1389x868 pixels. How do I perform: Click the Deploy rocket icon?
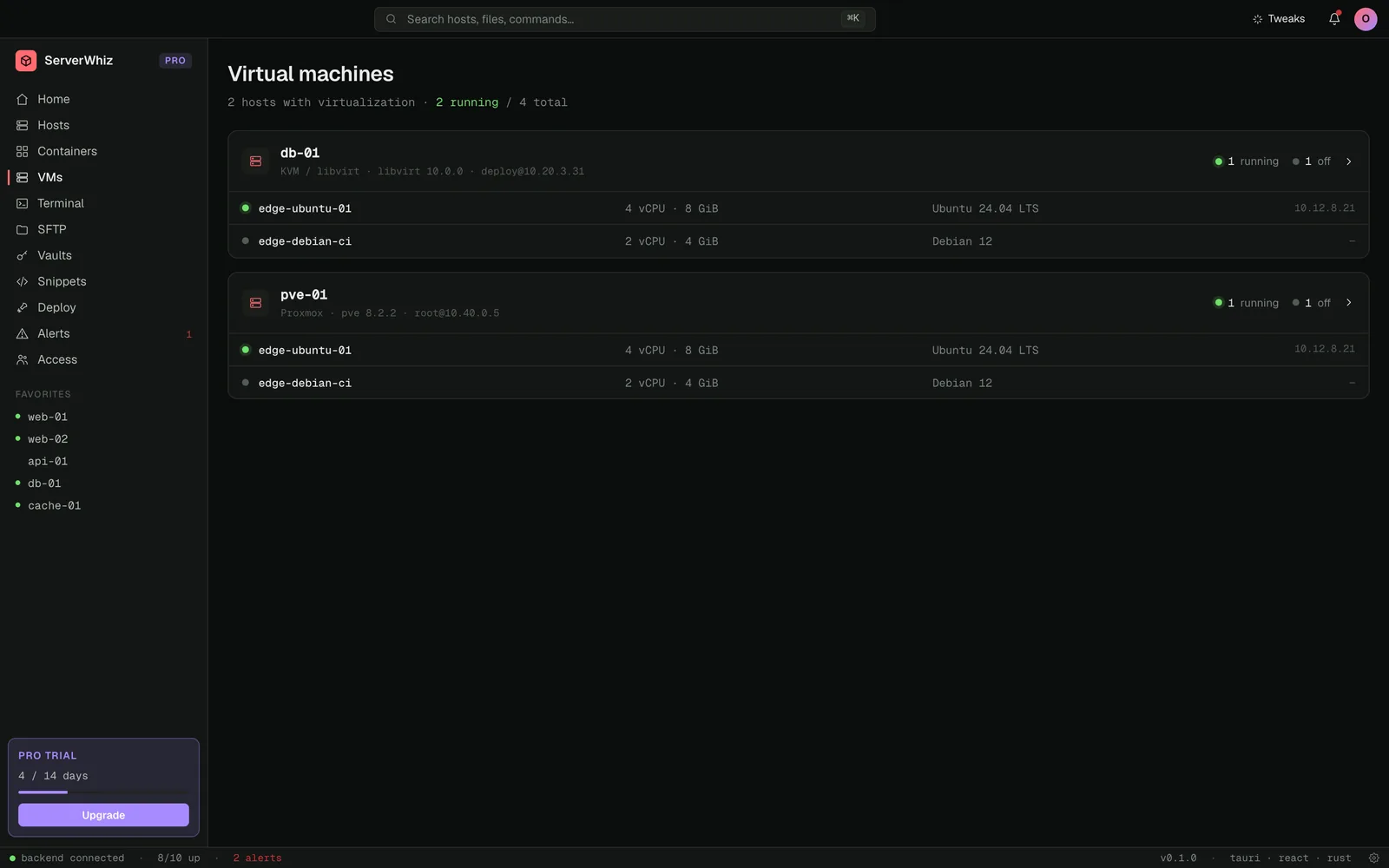point(23,307)
